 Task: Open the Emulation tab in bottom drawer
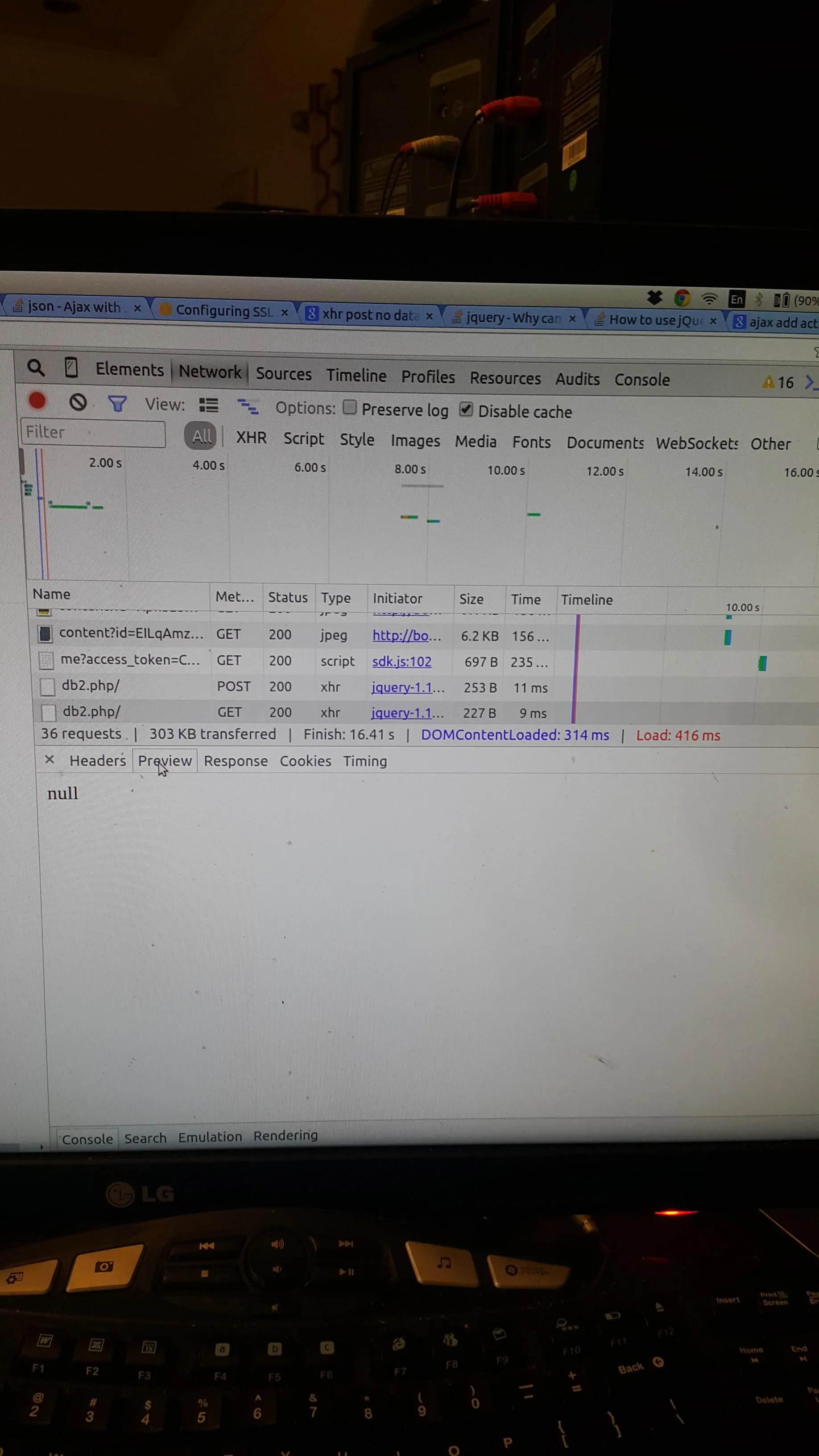coord(210,1137)
